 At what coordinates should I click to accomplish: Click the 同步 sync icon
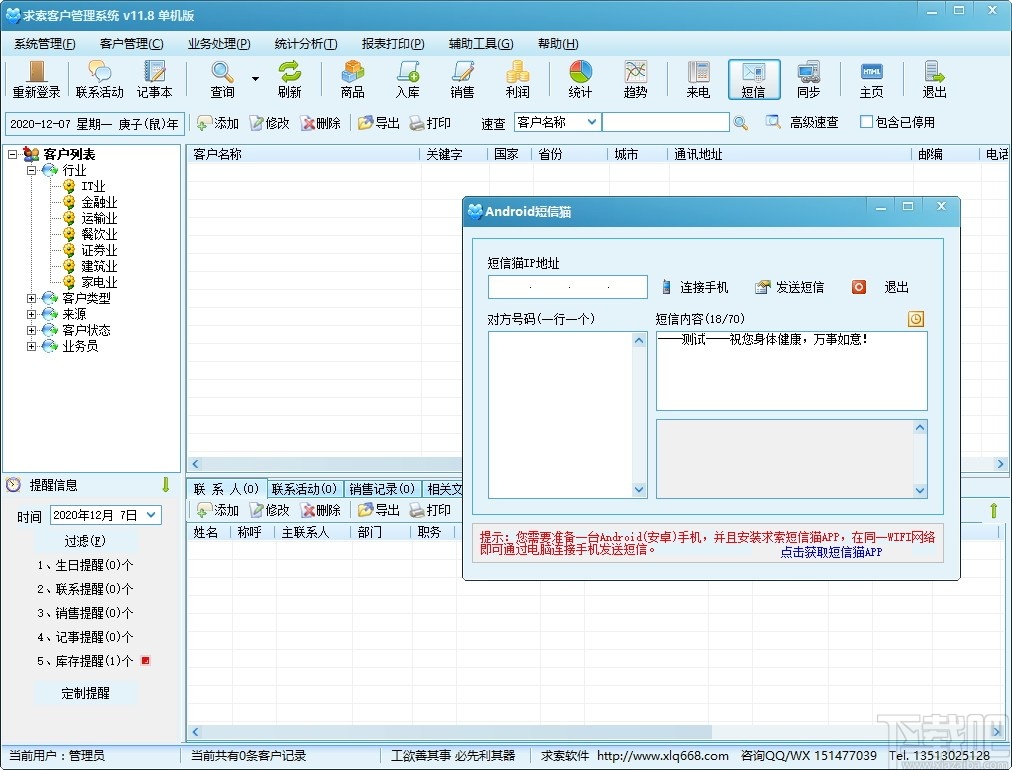tap(809, 80)
